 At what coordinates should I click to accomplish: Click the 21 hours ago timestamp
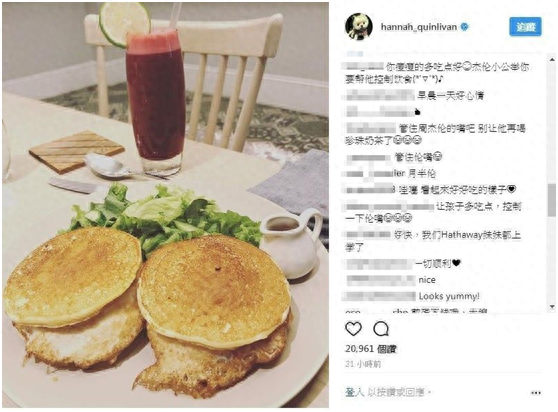[x=363, y=364]
